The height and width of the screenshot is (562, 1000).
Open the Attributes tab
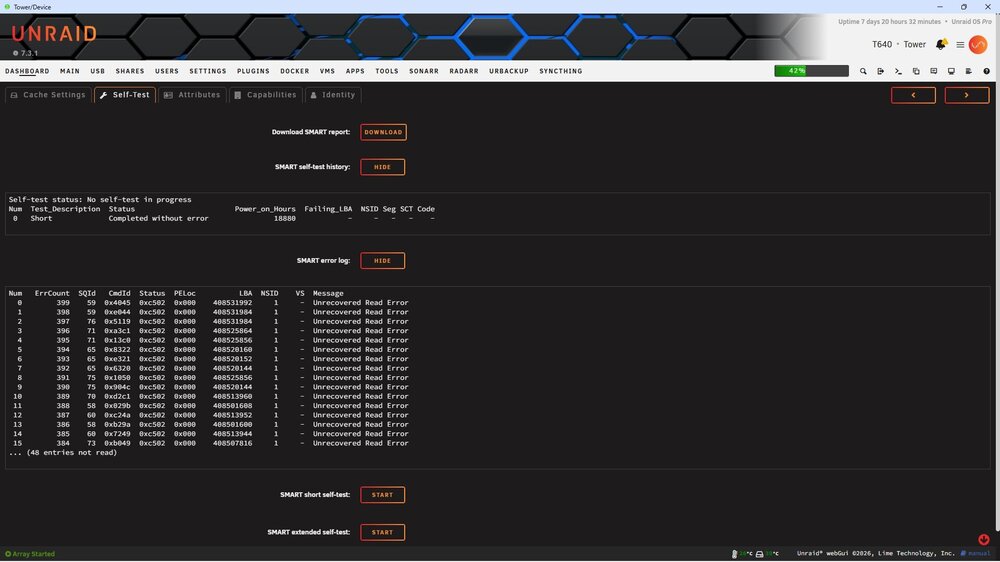point(192,95)
